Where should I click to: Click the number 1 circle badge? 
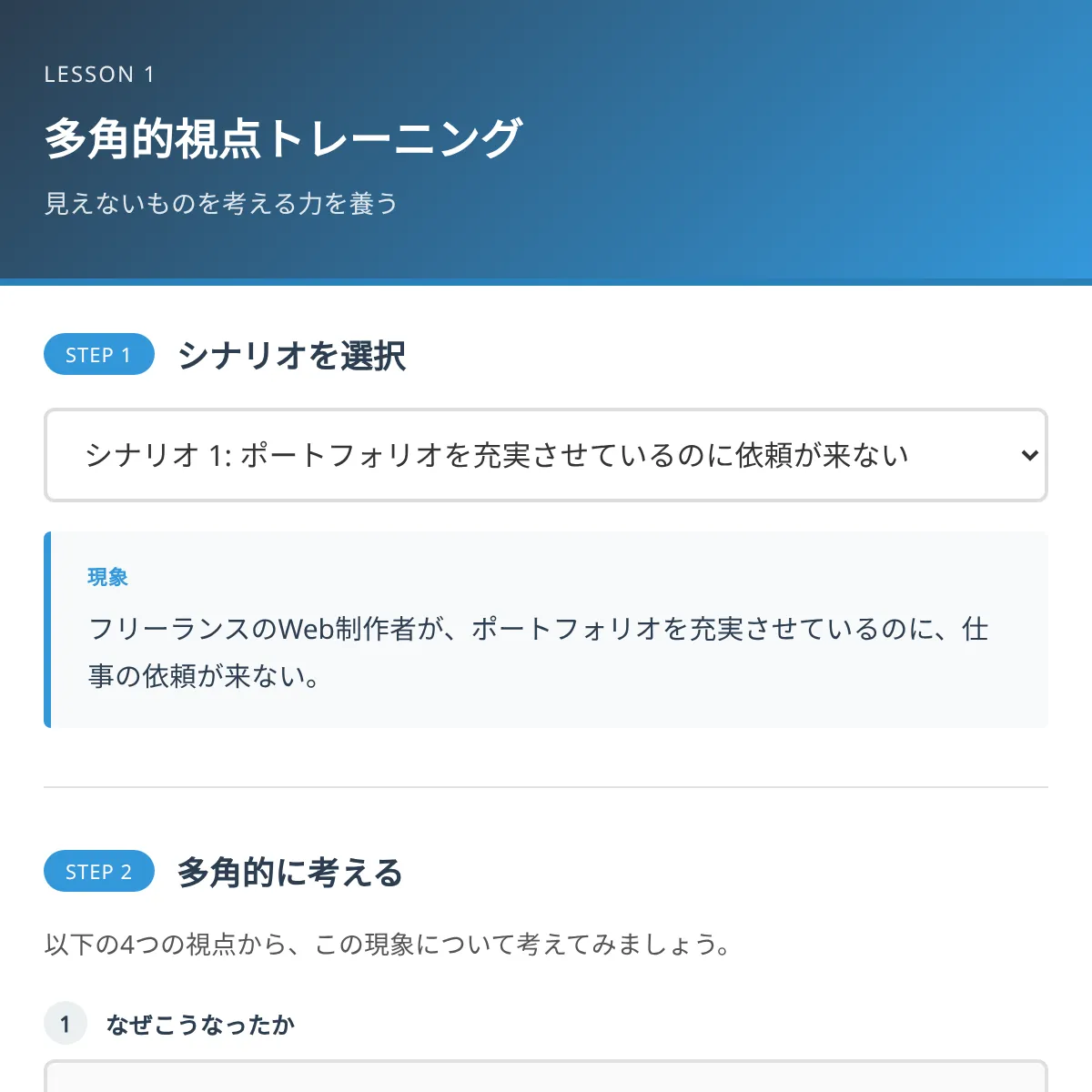tap(65, 1025)
